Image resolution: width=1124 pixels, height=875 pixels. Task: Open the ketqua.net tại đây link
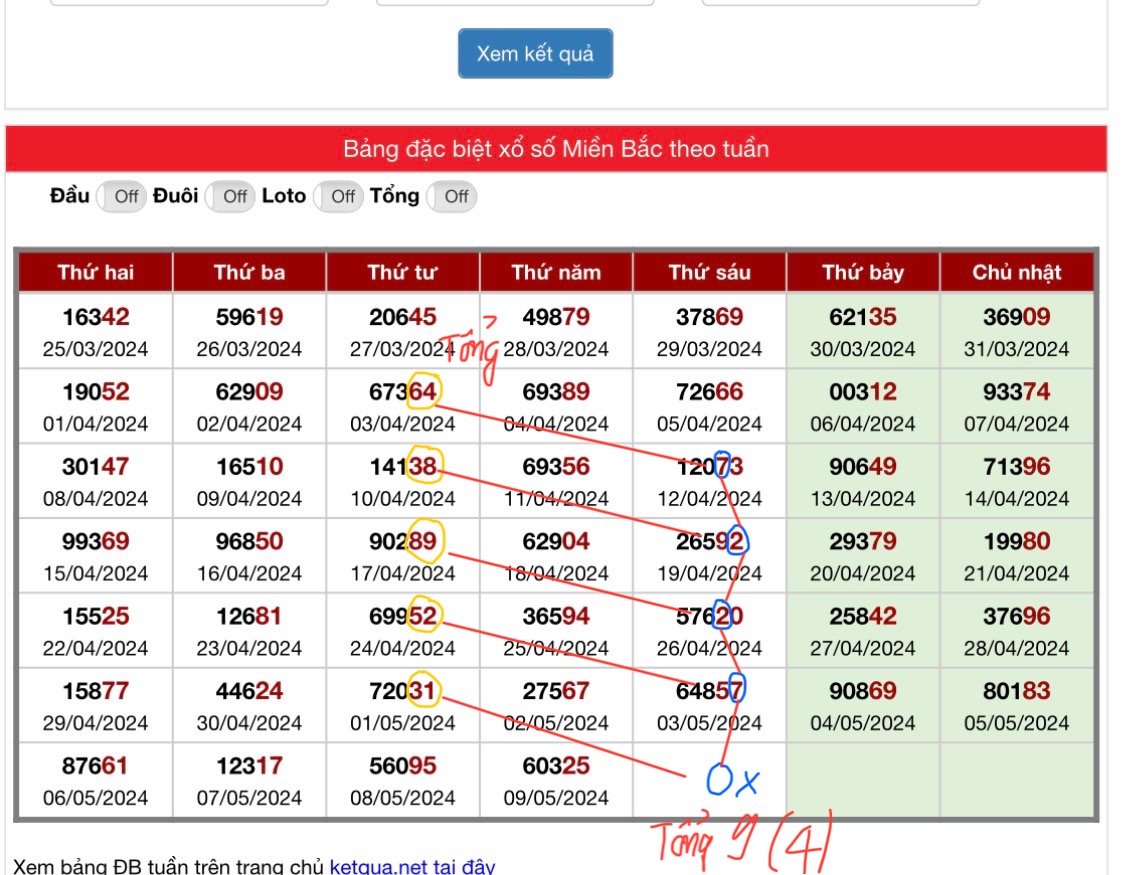412,866
